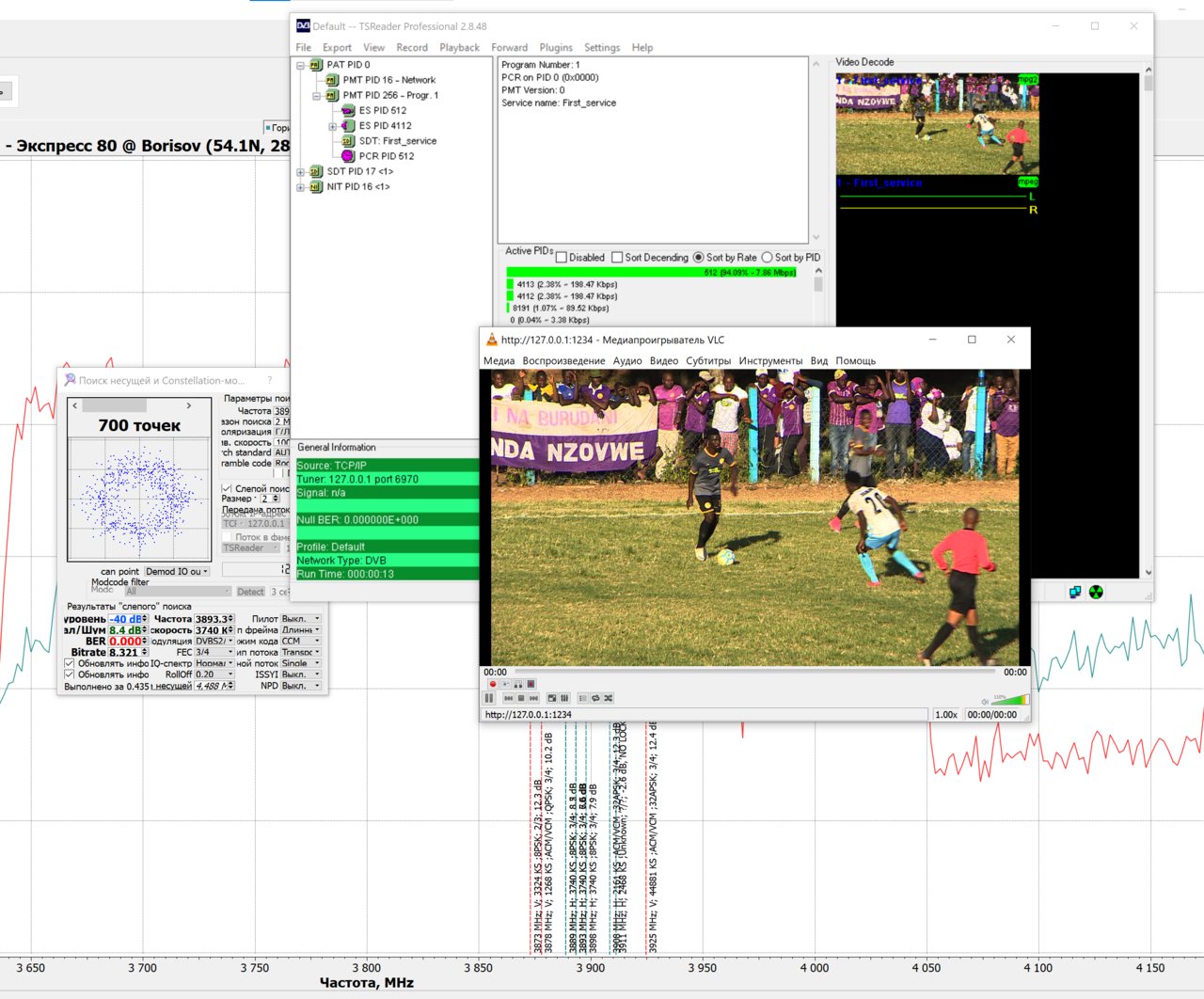
Task: Click VLC cone title bar icon
Action: 491,340
